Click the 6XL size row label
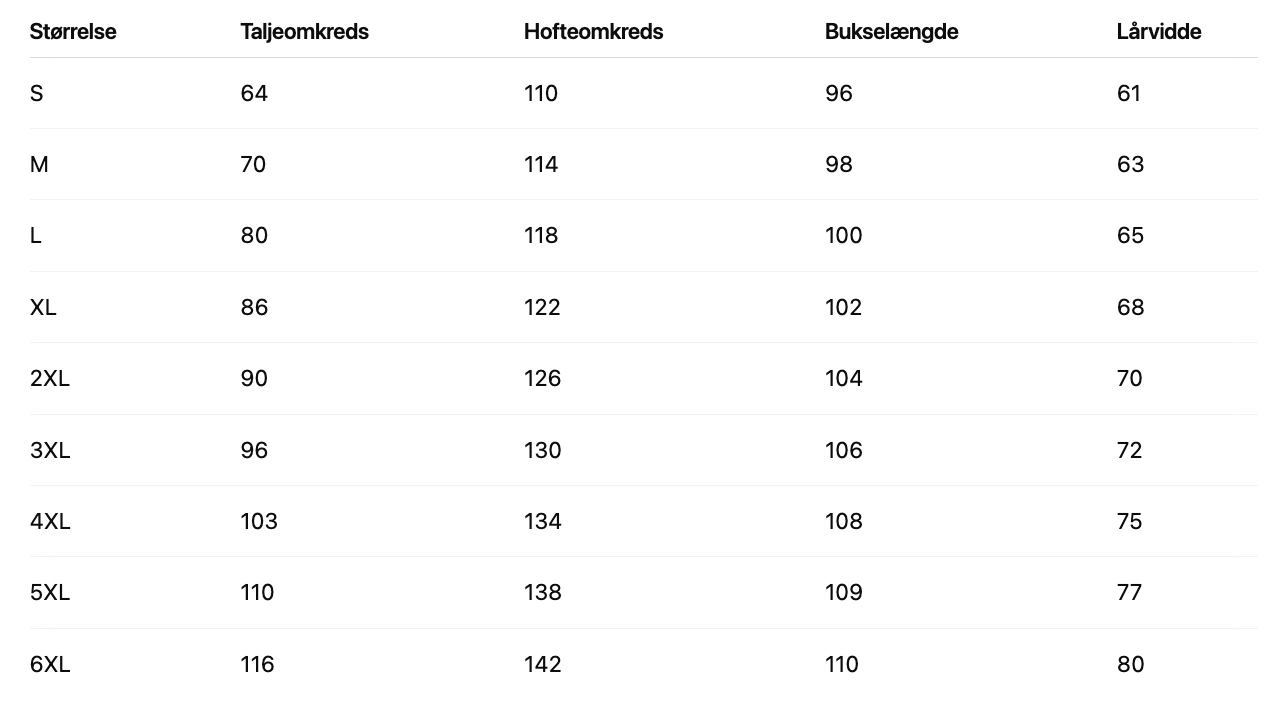This screenshot has width=1270, height=714. point(50,665)
